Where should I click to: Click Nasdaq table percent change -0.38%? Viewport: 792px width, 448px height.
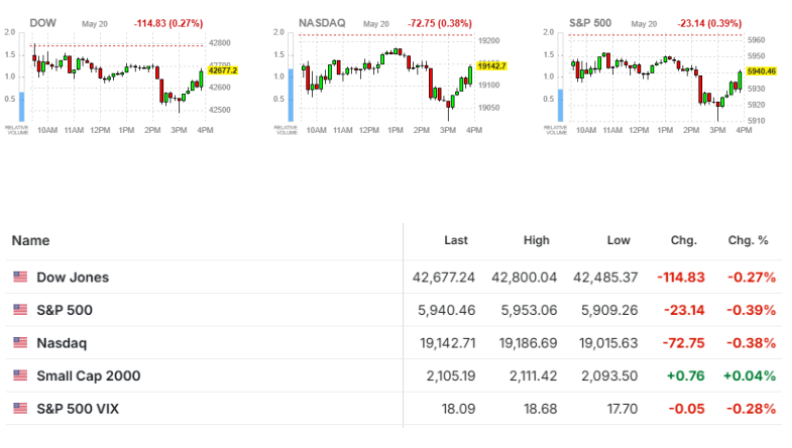tap(751, 343)
